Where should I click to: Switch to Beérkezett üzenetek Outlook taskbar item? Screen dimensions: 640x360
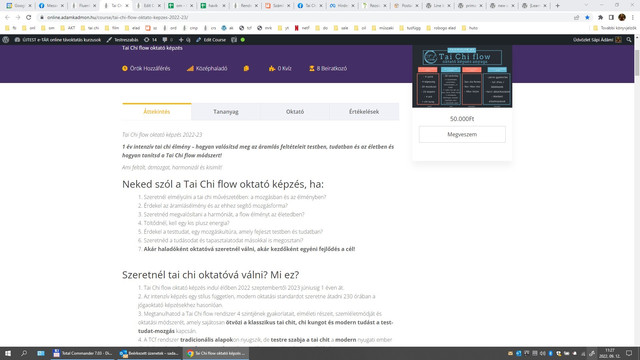tap(149, 353)
